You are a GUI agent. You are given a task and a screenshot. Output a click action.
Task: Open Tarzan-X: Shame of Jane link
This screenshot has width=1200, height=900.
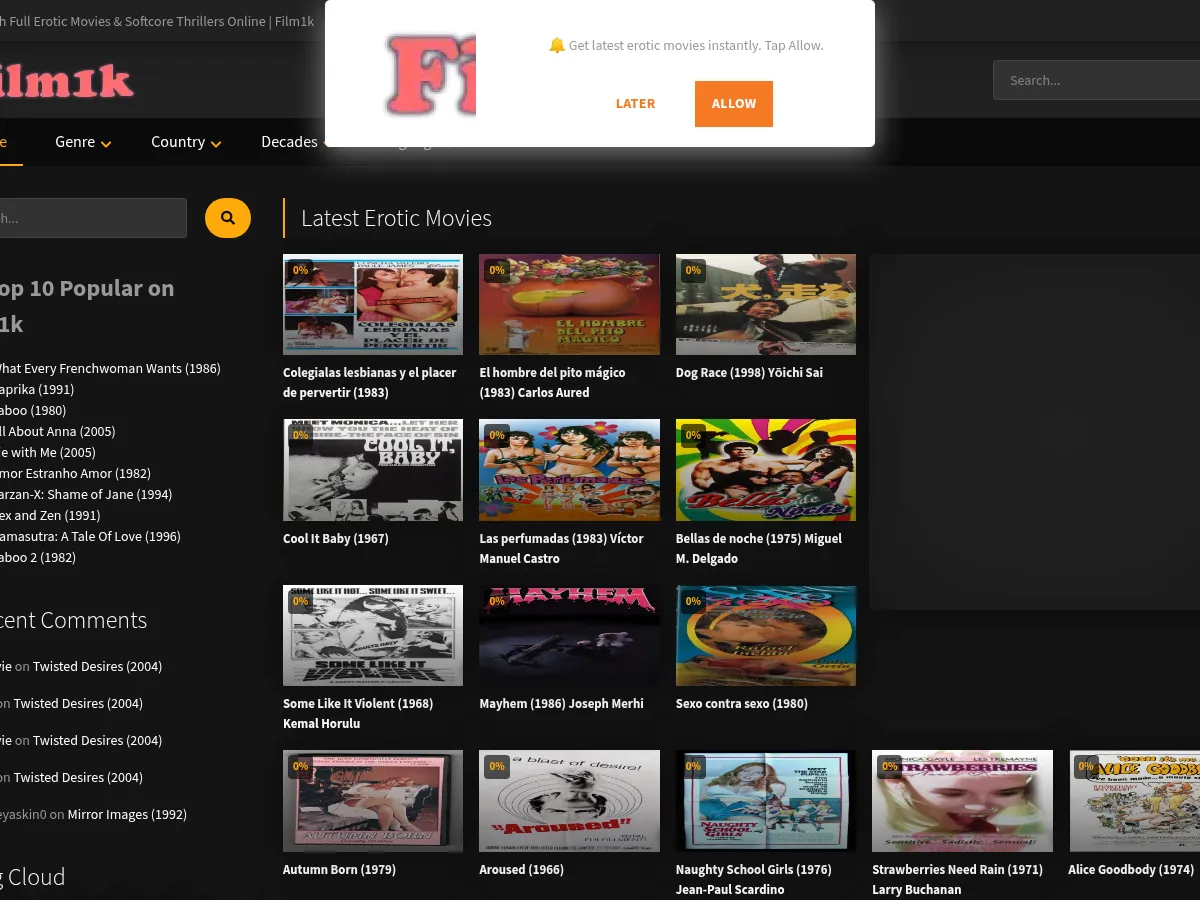coord(86,495)
